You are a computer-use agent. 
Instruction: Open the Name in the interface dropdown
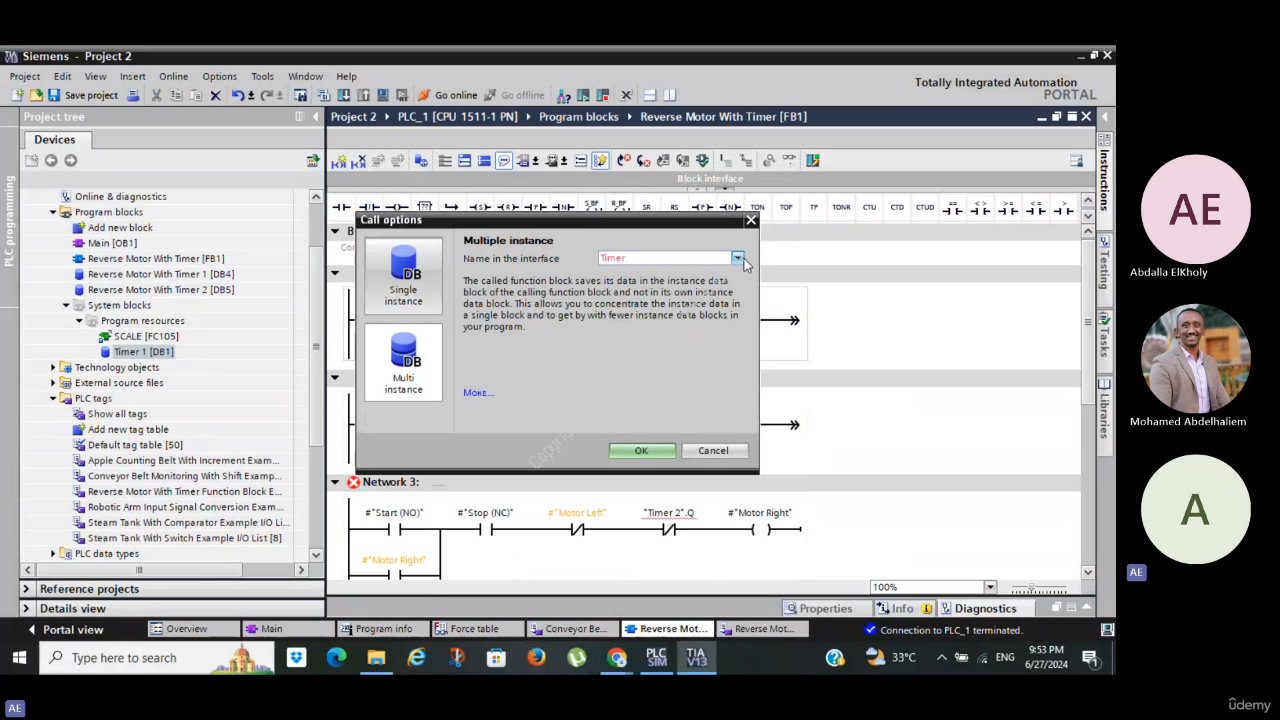pos(737,258)
